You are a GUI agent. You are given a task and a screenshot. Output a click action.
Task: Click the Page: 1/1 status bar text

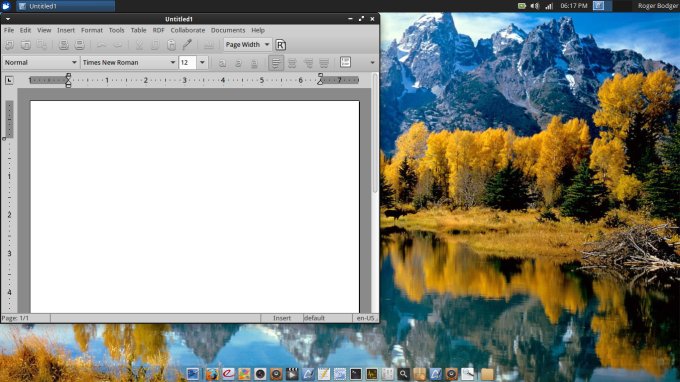[15, 318]
